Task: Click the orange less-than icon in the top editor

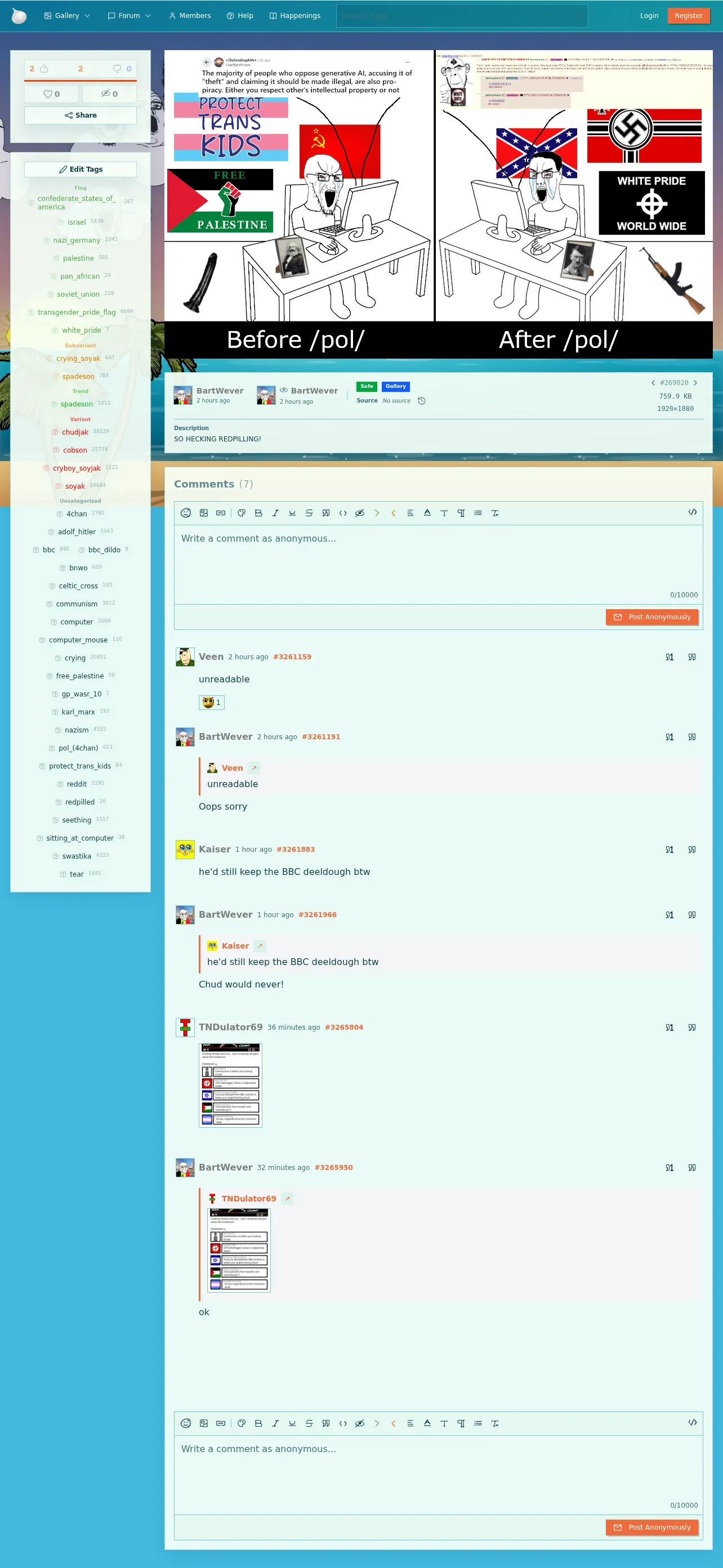Action: 393,513
